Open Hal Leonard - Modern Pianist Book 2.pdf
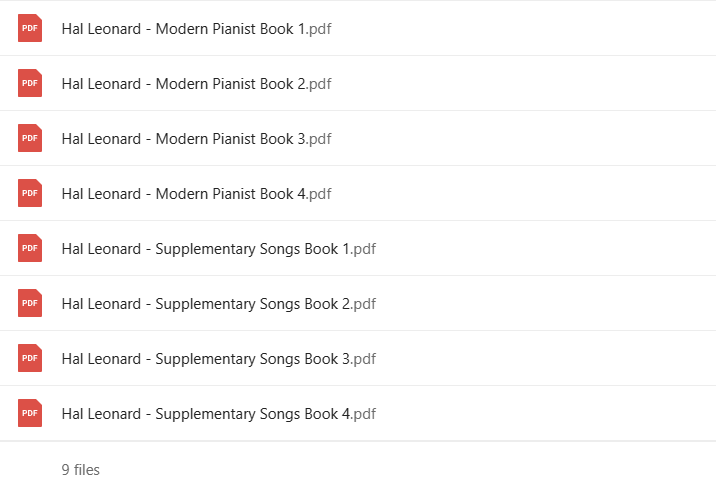 [196, 84]
